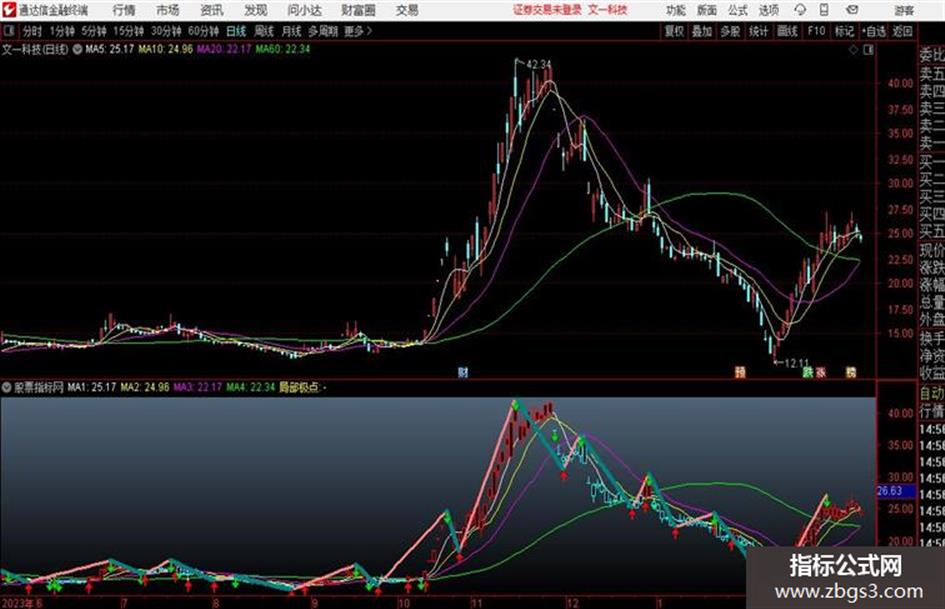Click the 画线 toolbar button
This screenshot has height=609, width=945.
(787, 31)
